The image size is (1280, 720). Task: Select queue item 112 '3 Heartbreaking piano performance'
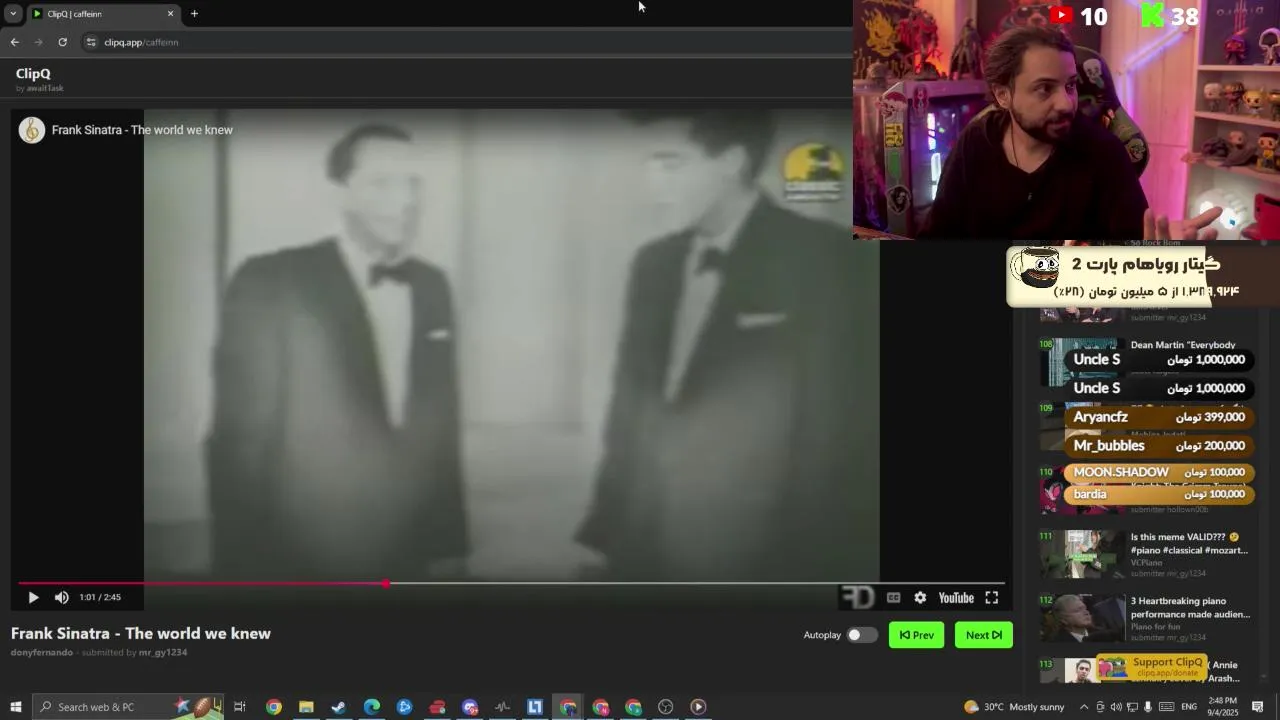point(1145,618)
